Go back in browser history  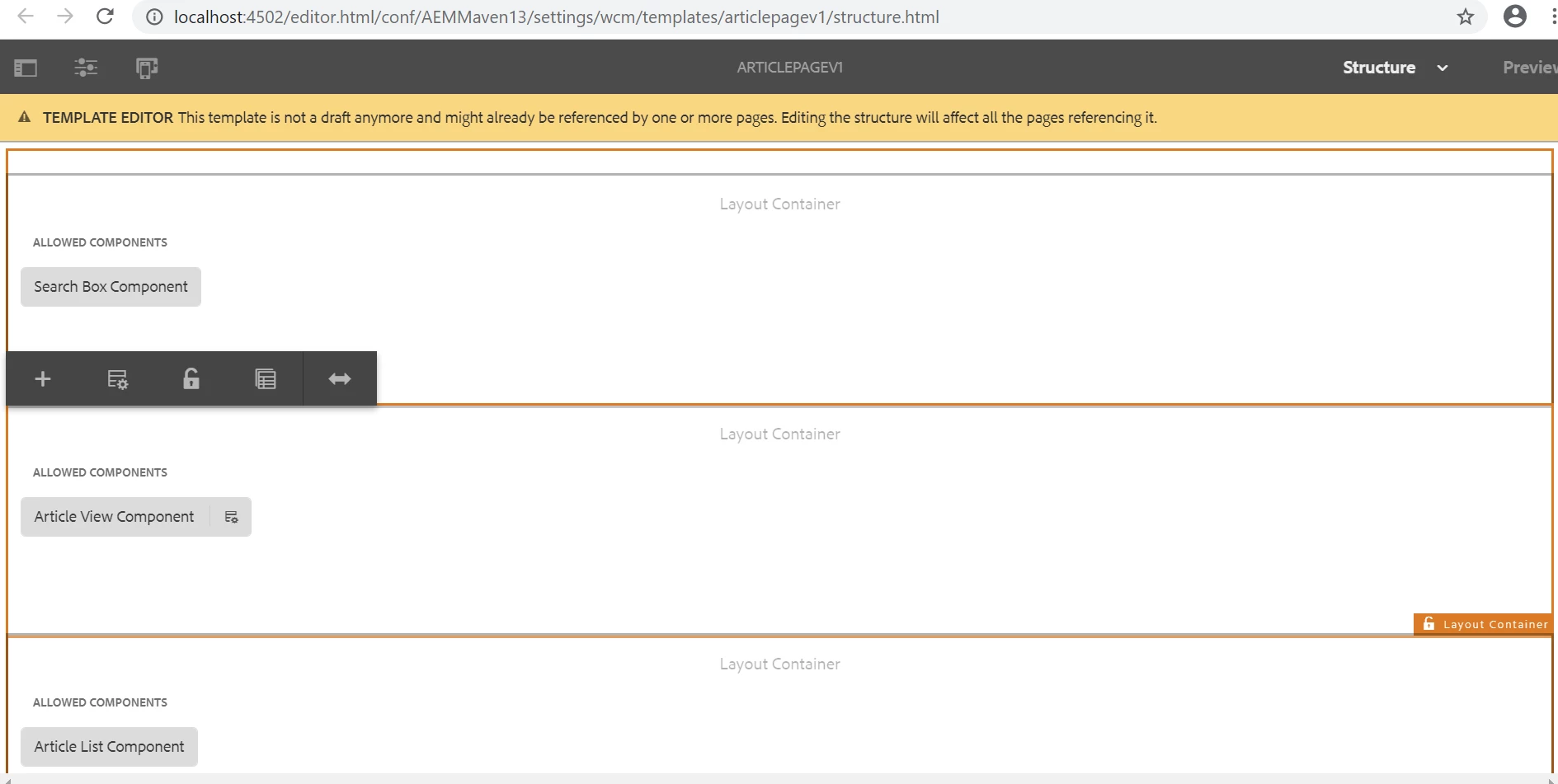click(x=26, y=16)
